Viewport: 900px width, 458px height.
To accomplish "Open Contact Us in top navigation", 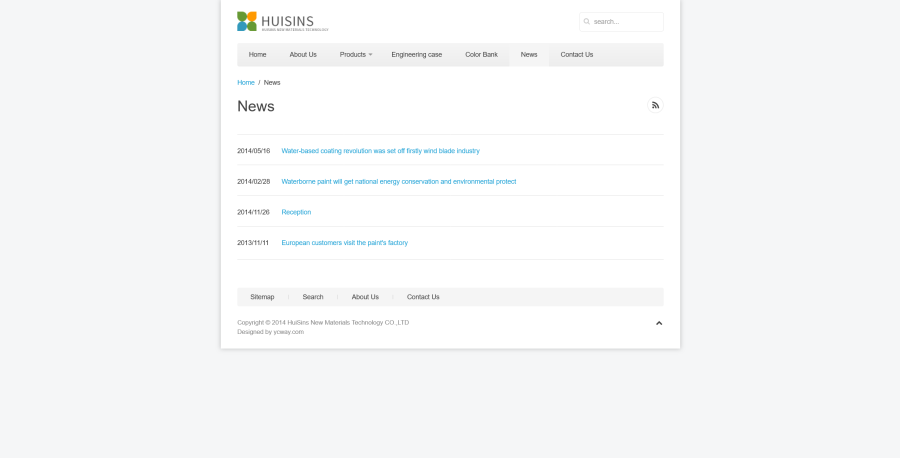I will (x=576, y=54).
